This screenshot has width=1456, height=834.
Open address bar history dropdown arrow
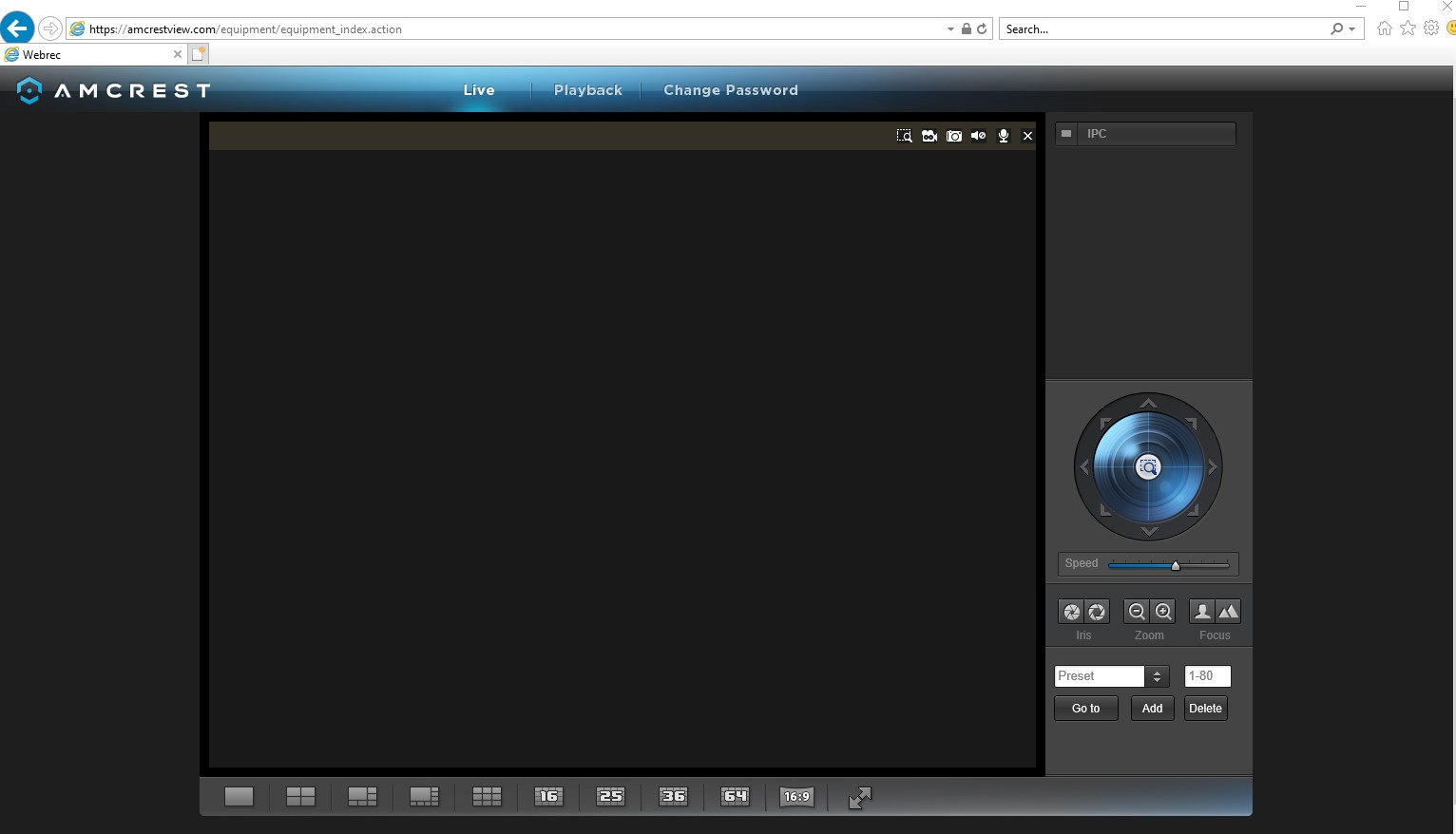pos(950,29)
